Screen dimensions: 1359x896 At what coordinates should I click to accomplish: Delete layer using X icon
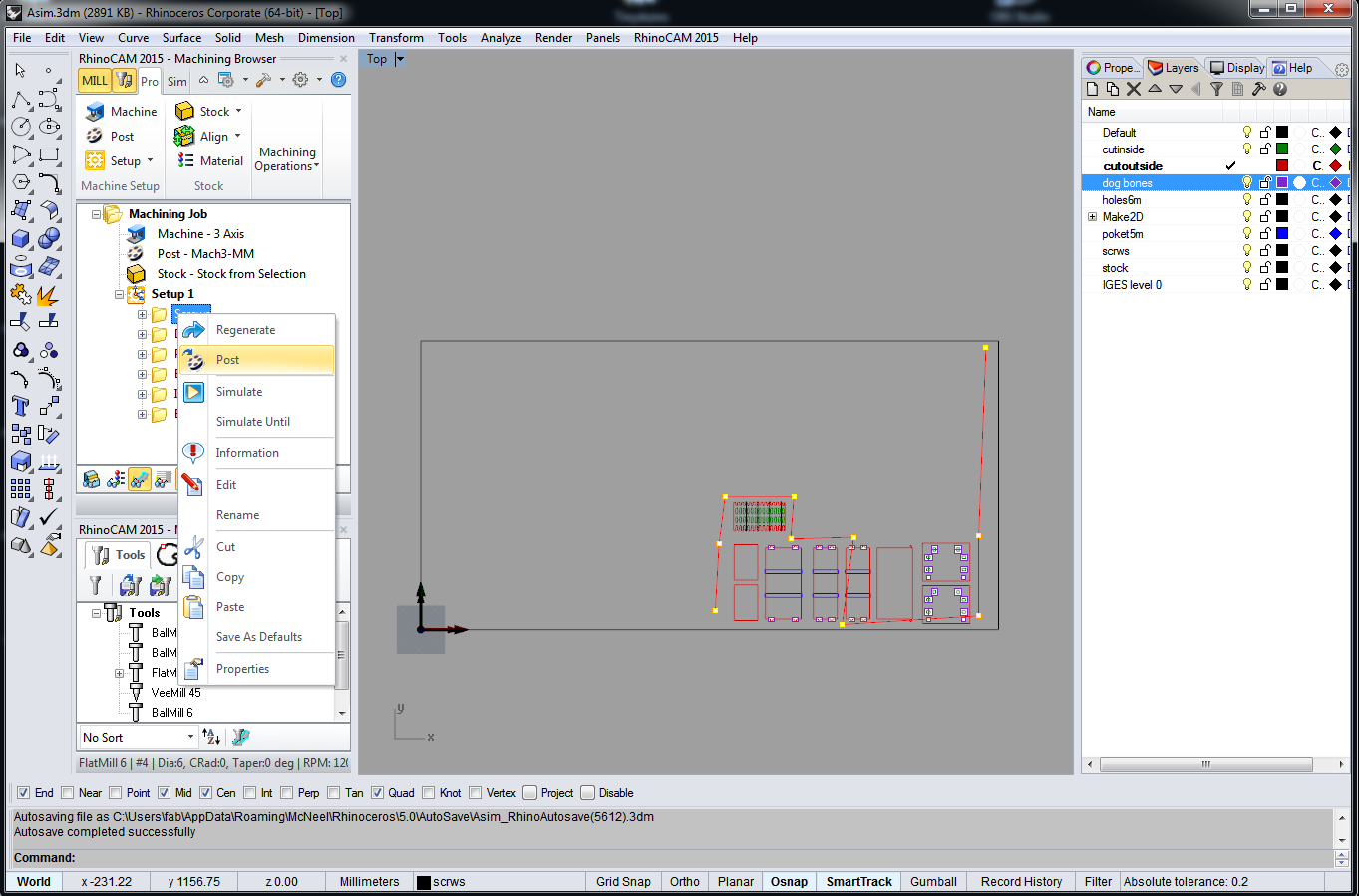(1134, 89)
